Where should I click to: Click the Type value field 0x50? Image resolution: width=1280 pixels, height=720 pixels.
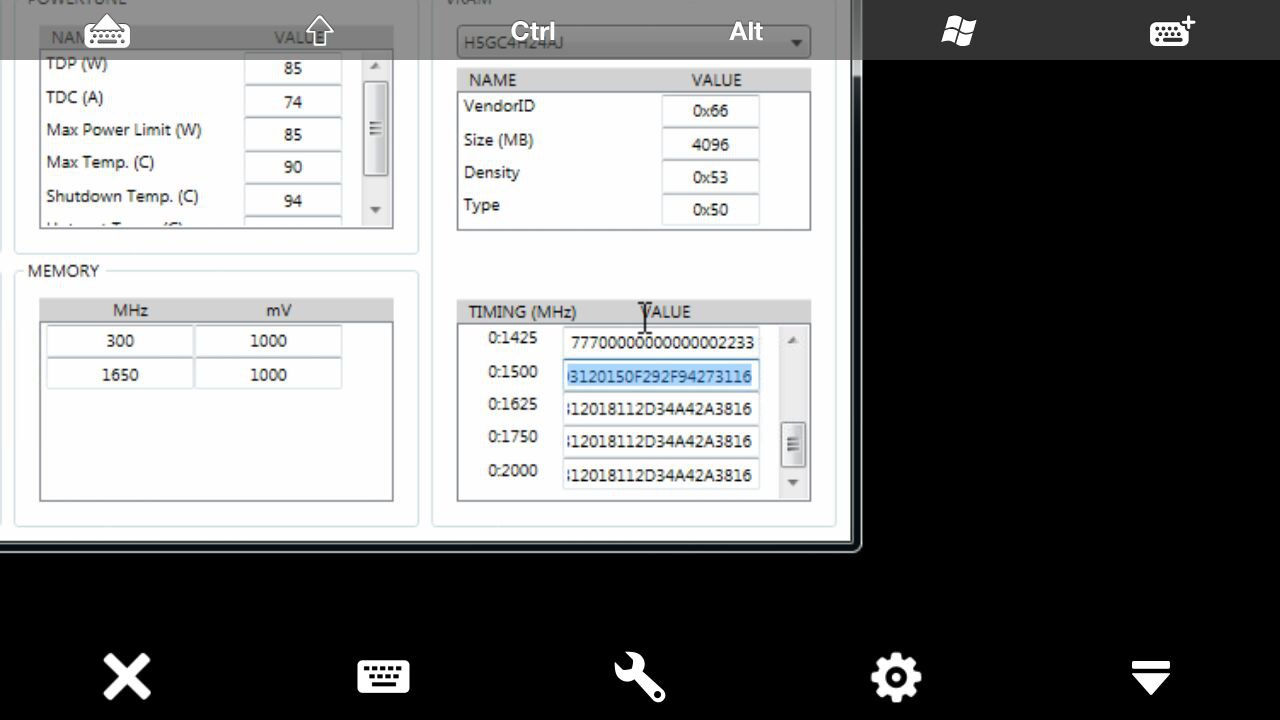tap(710, 210)
